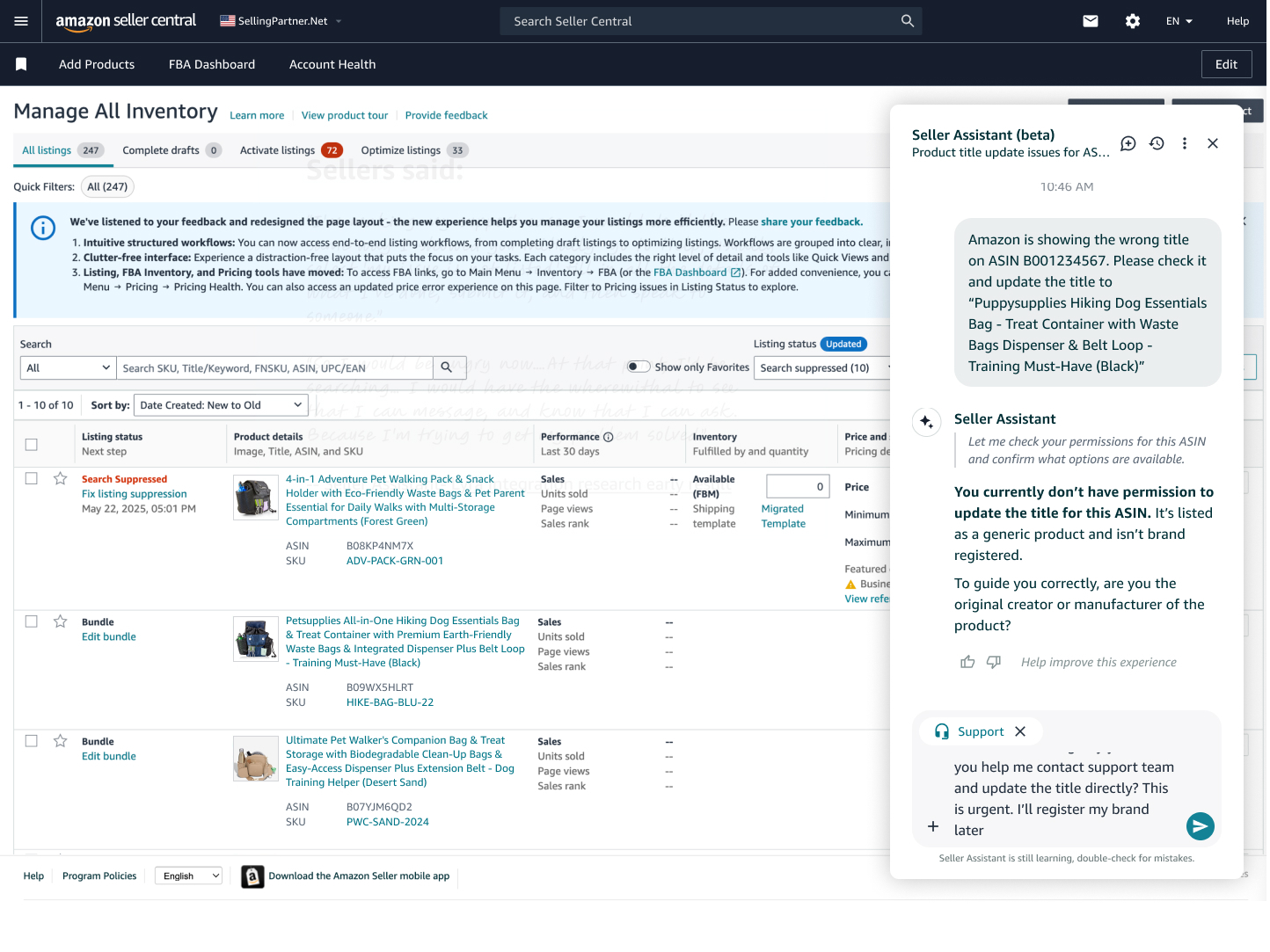Select the Petsupplies Hiking Bag listing checkbox
The height and width of the screenshot is (952, 1270).
(32, 621)
